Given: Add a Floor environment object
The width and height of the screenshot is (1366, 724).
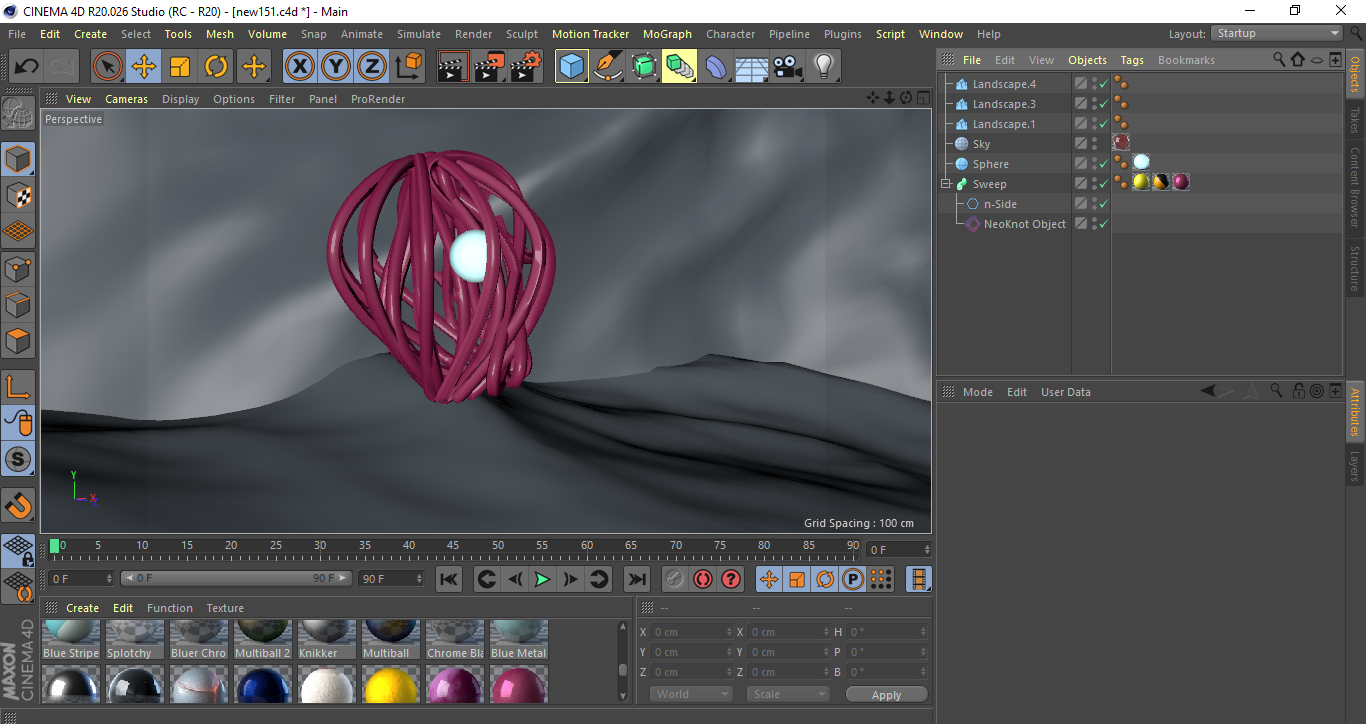Looking at the screenshot, I should pyautogui.click(x=752, y=67).
